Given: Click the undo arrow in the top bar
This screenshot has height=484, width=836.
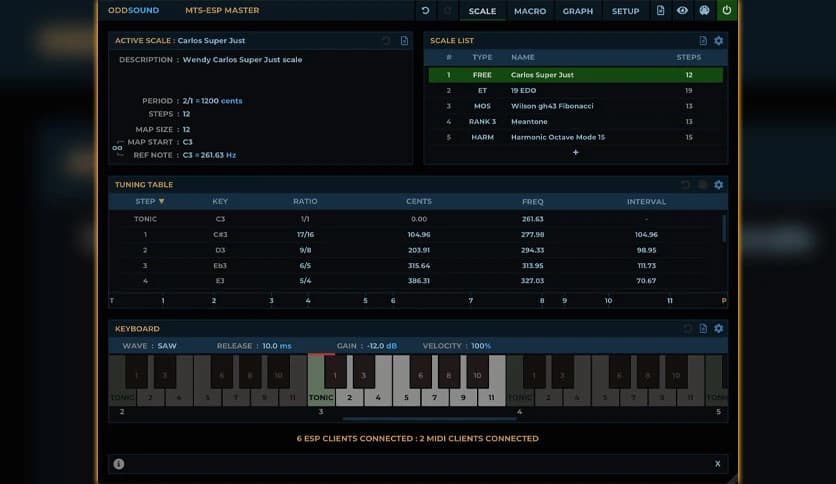Looking at the screenshot, I should [x=425, y=11].
